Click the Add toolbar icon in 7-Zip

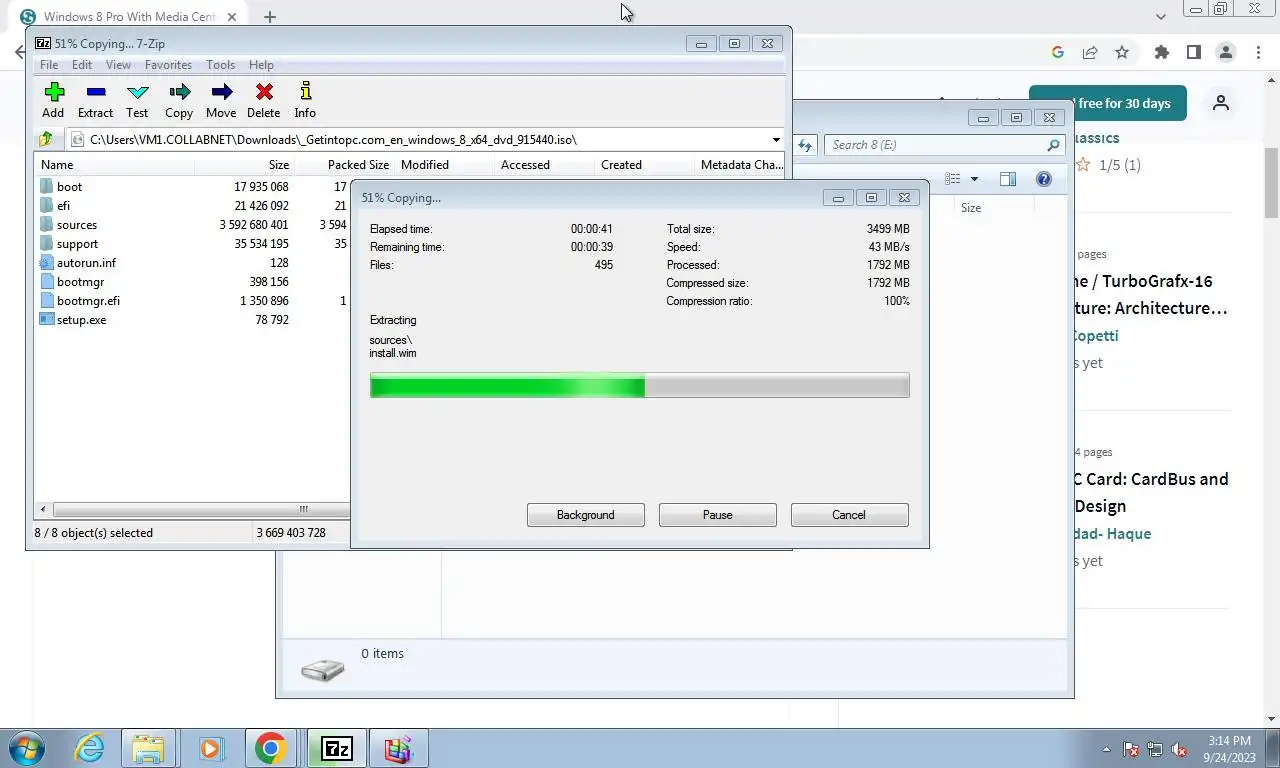[53, 100]
